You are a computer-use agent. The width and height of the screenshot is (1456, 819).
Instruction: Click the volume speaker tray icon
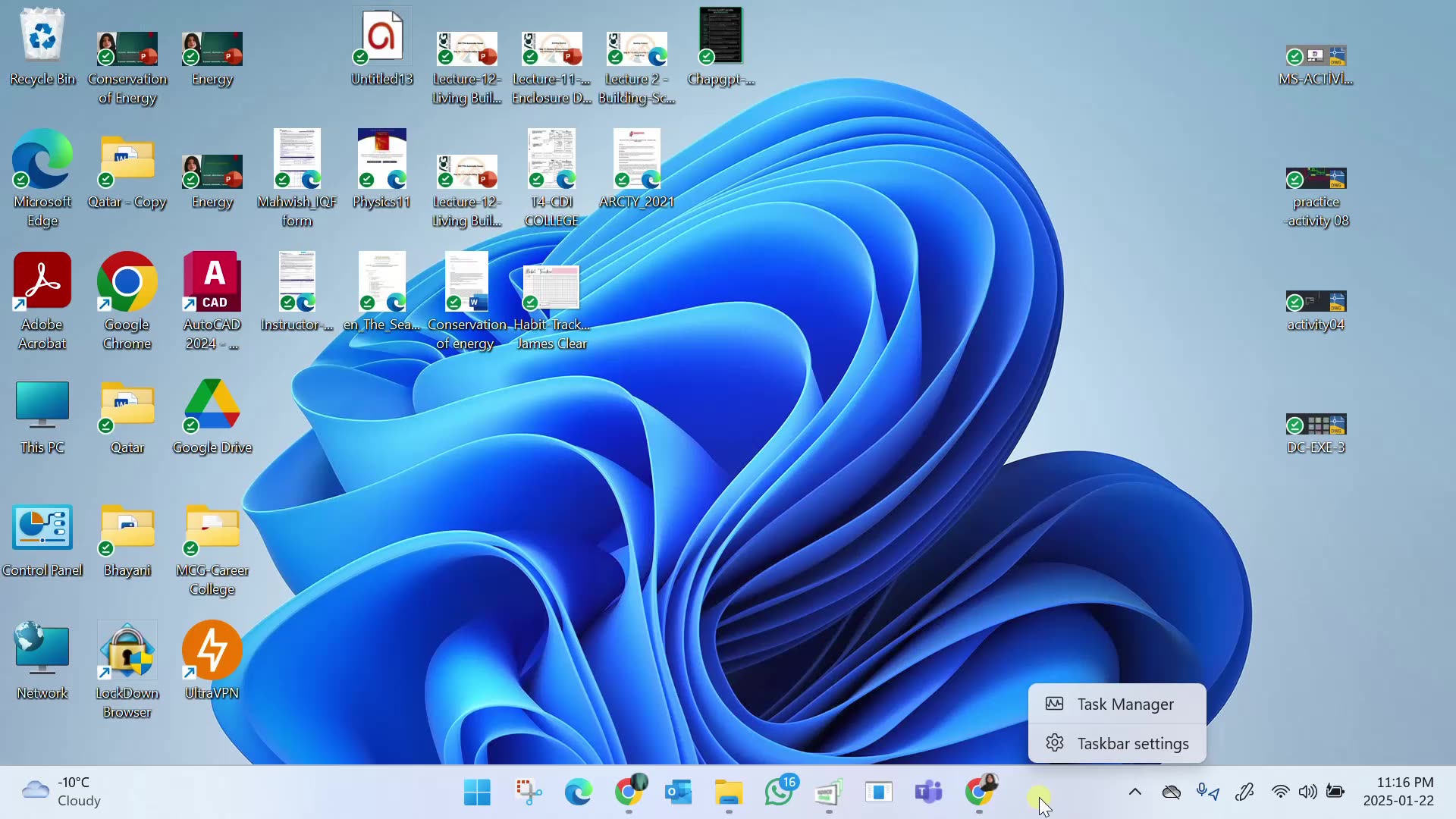pos(1307,792)
